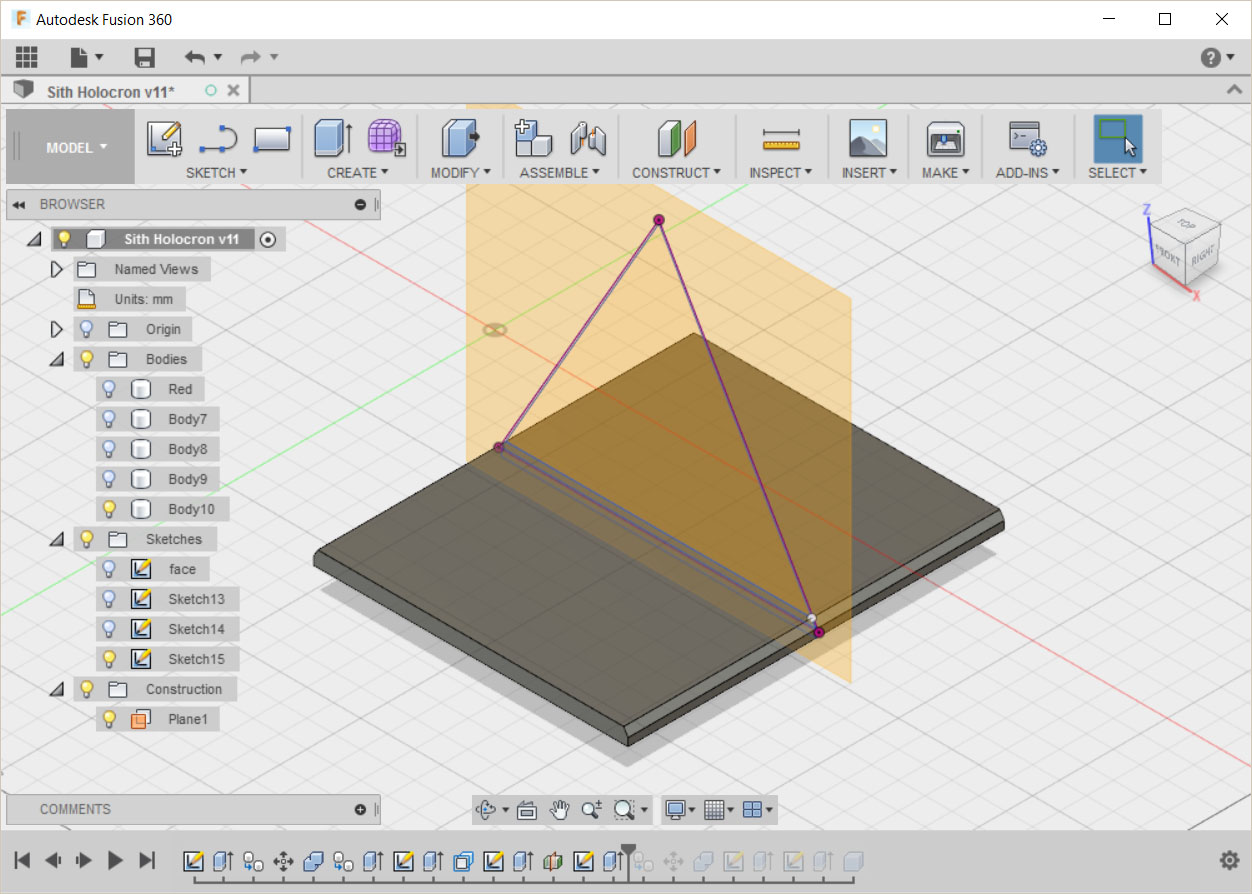Open the Help question mark icon
Viewport: 1252px width, 894px height.
[1211, 58]
